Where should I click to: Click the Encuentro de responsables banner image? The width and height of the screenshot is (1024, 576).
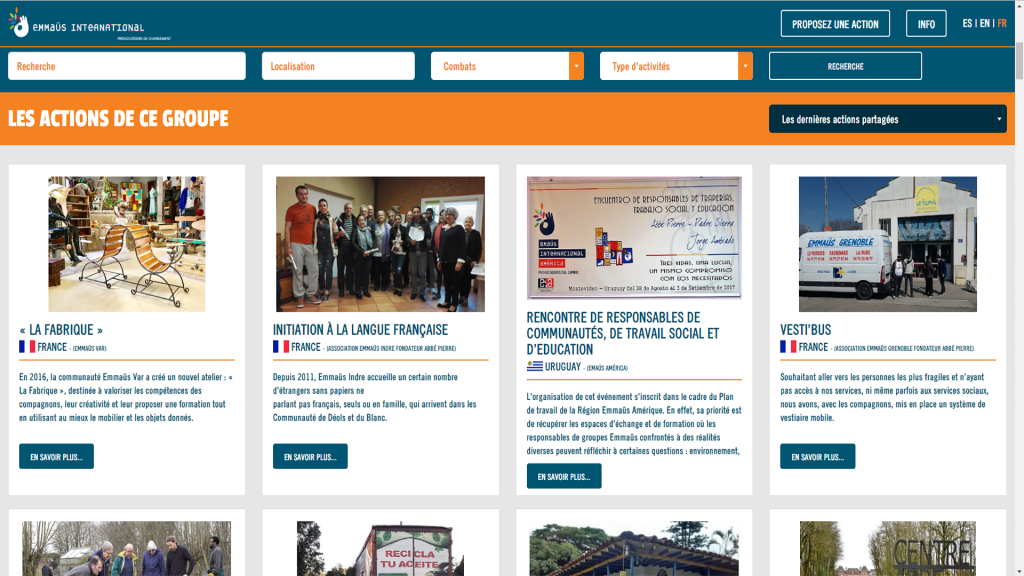[x=634, y=237]
